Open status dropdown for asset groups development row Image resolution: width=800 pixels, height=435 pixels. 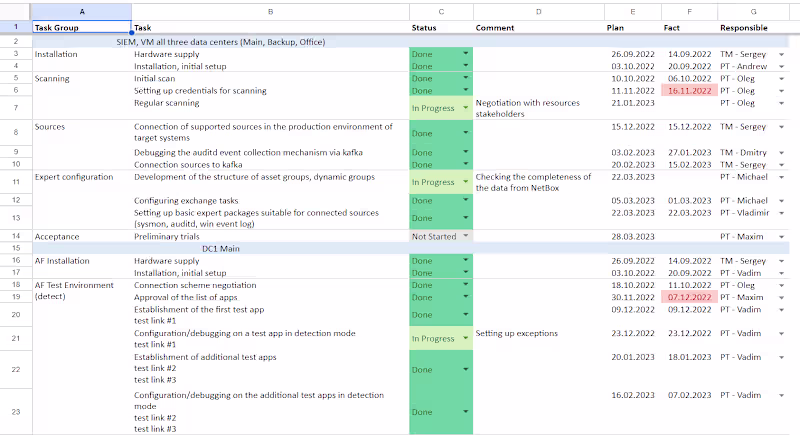[x=465, y=182]
